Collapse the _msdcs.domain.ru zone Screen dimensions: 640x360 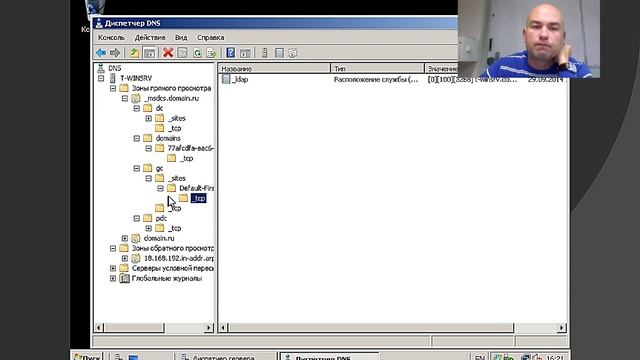125,98
